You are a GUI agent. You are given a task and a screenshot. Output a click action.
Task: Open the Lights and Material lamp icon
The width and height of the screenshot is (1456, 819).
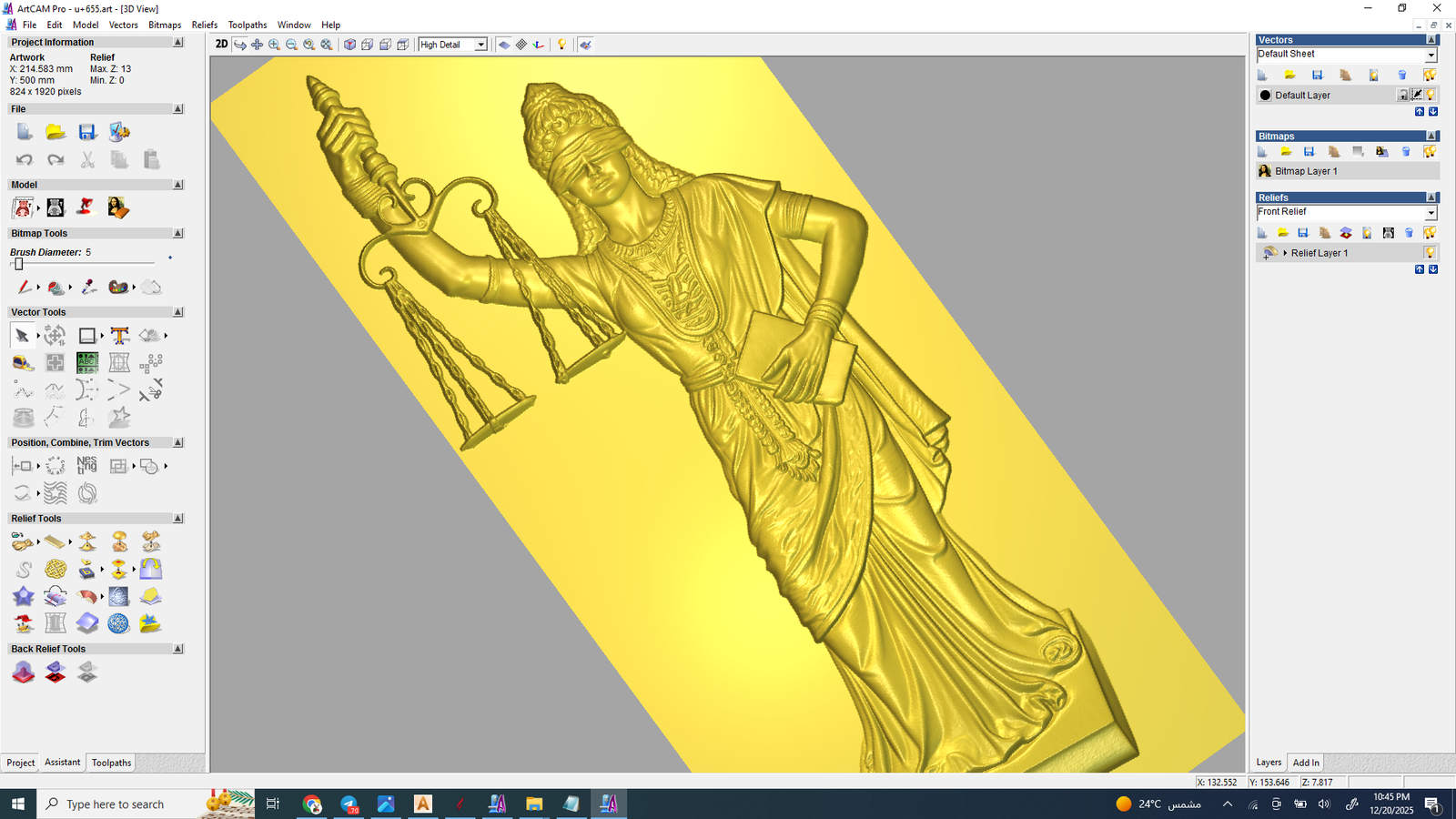coord(561,45)
